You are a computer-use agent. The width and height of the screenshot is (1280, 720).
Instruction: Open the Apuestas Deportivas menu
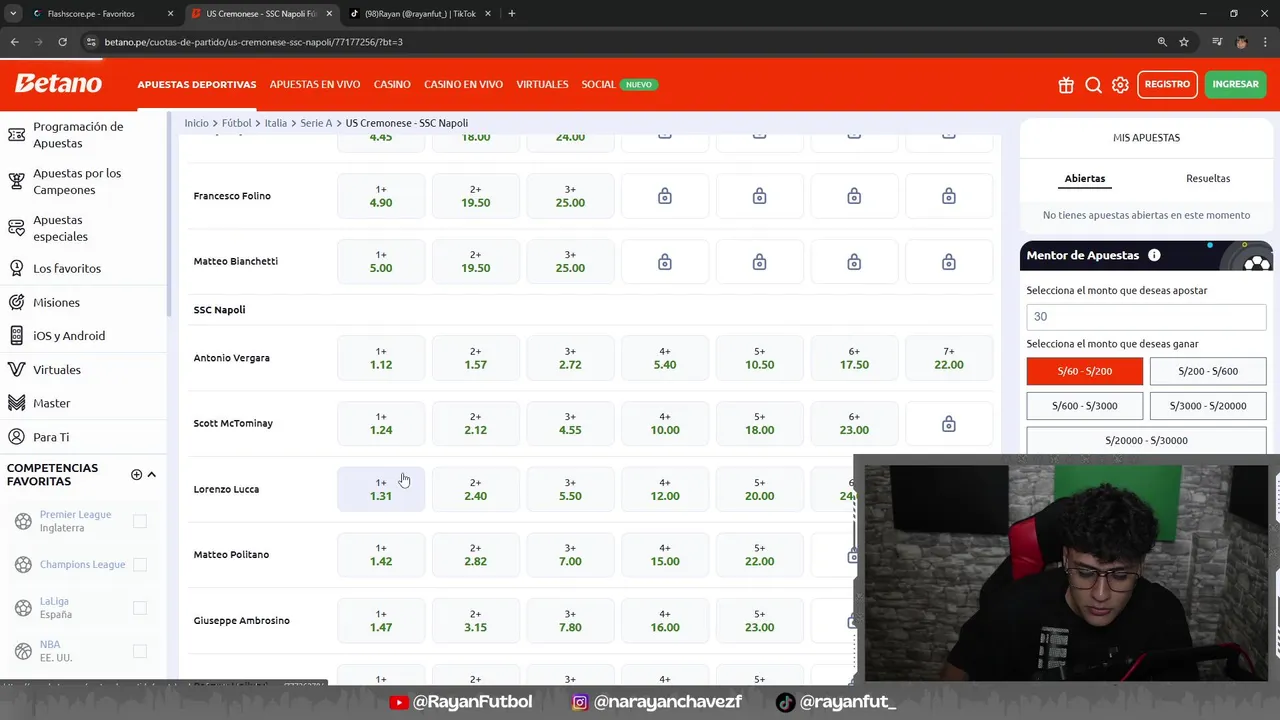coord(197,85)
